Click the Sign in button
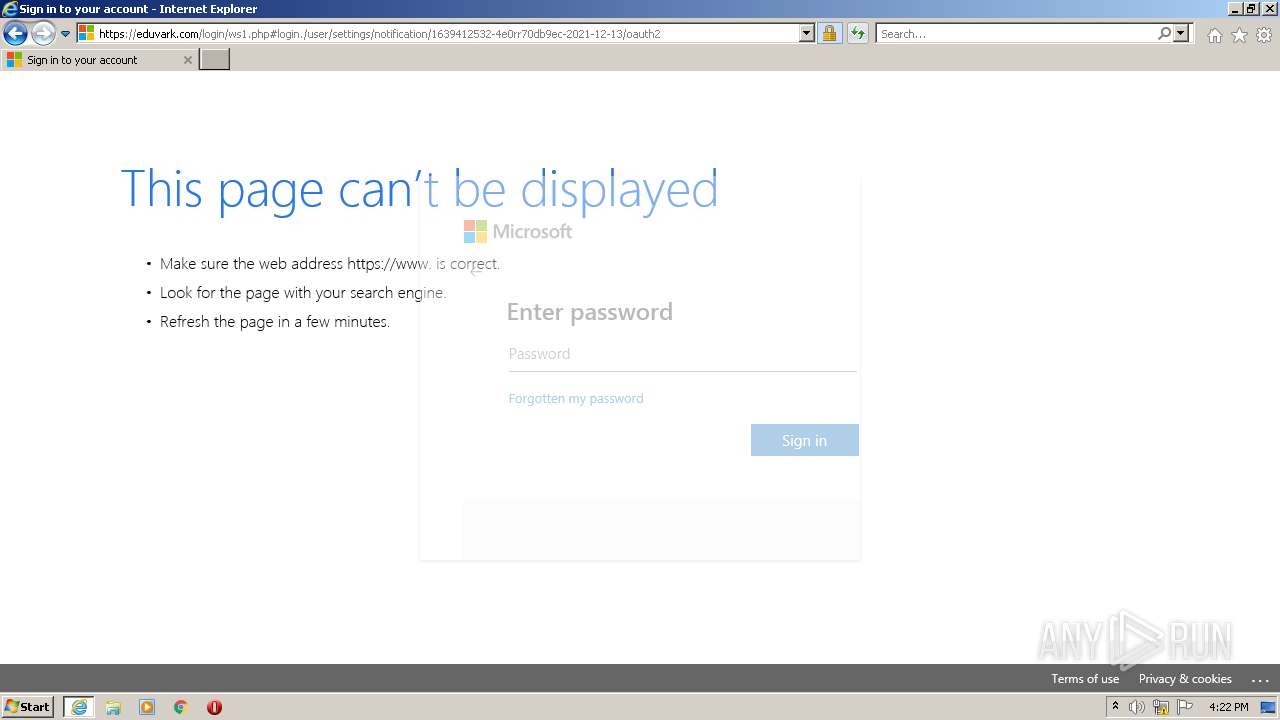 pyautogui.click(x=805, y=440)
